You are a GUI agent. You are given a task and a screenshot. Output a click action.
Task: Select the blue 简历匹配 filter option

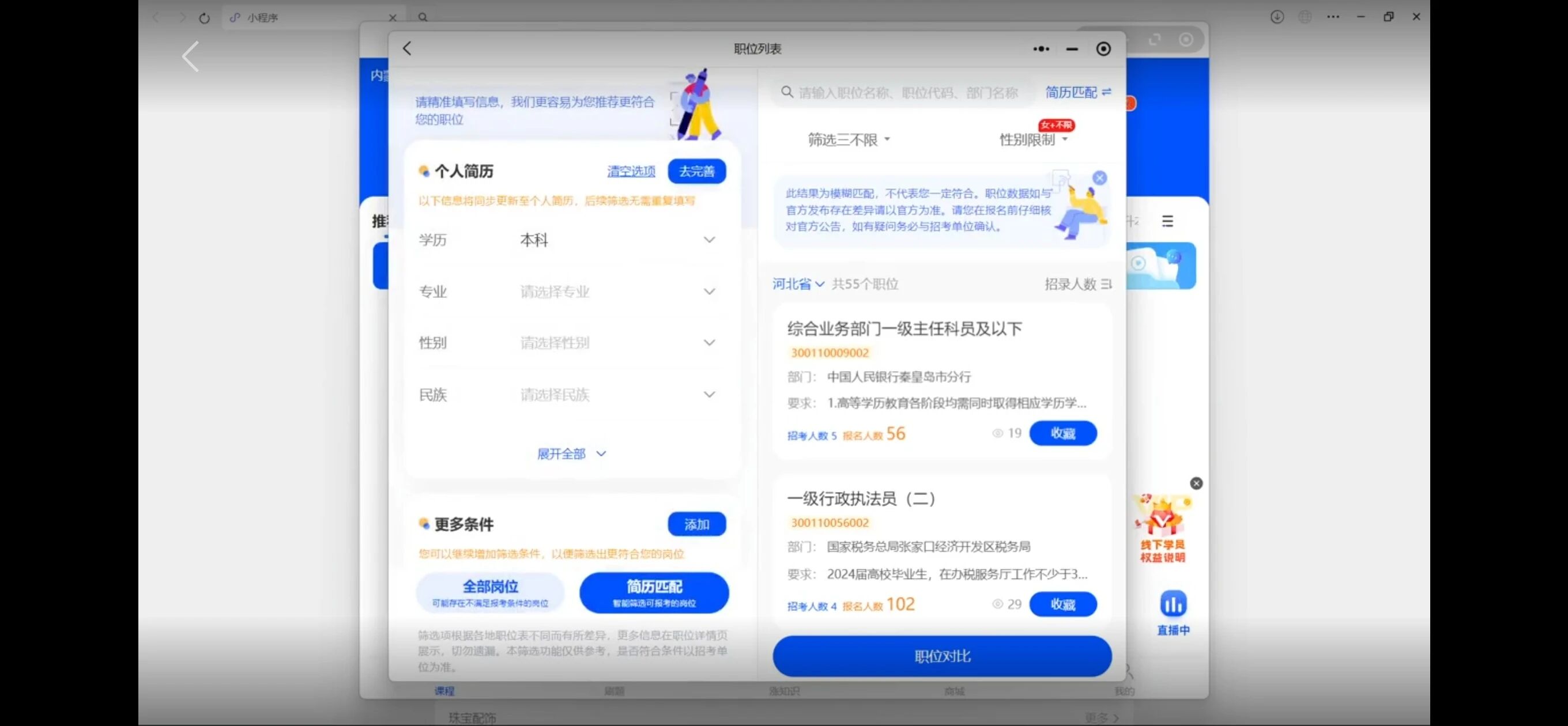(x=654, y=592)
